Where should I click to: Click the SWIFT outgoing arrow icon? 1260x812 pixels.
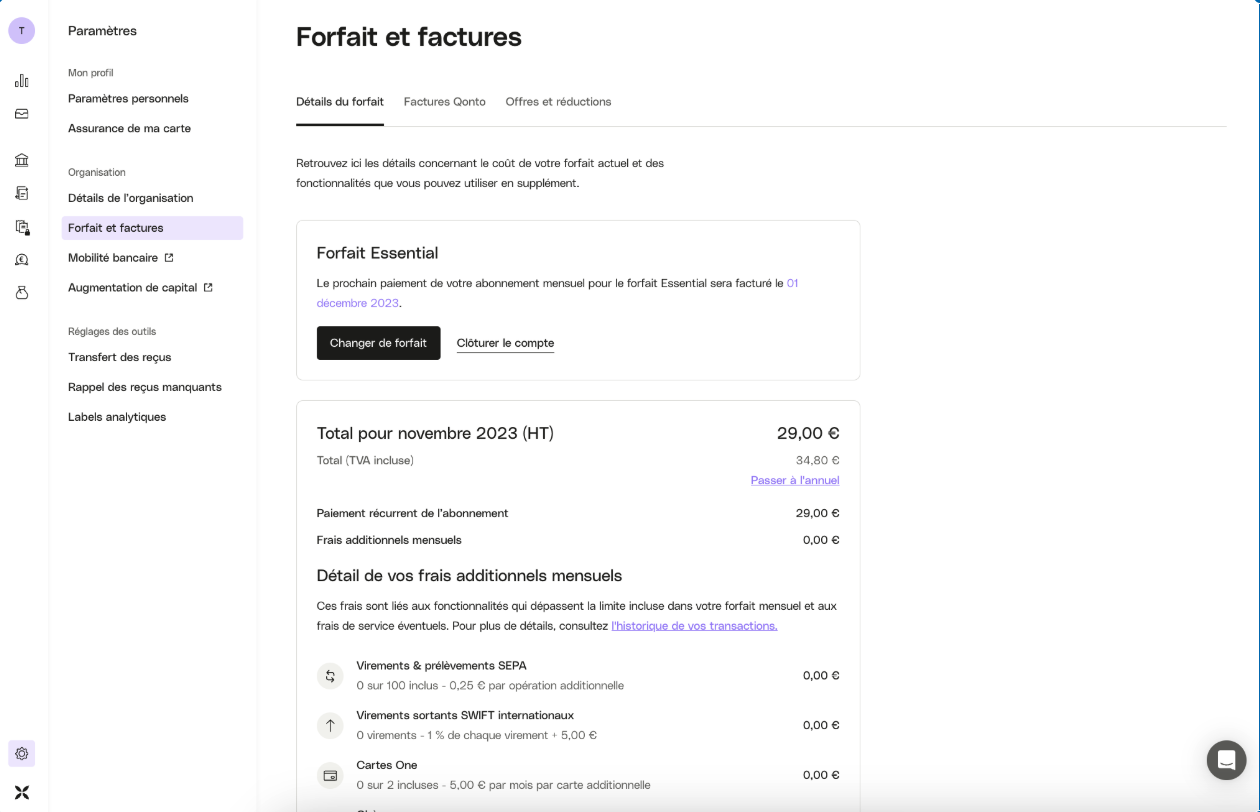coord(330,725)
